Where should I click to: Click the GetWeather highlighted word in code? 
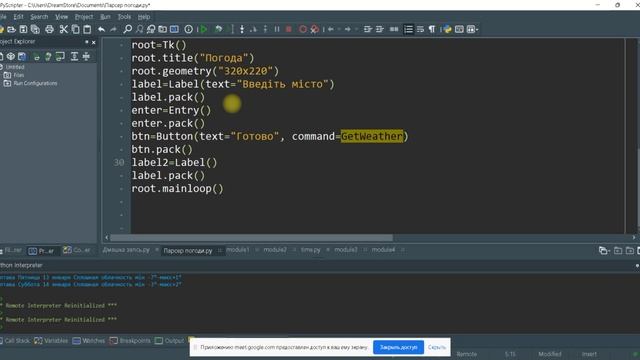click(372, 136)
